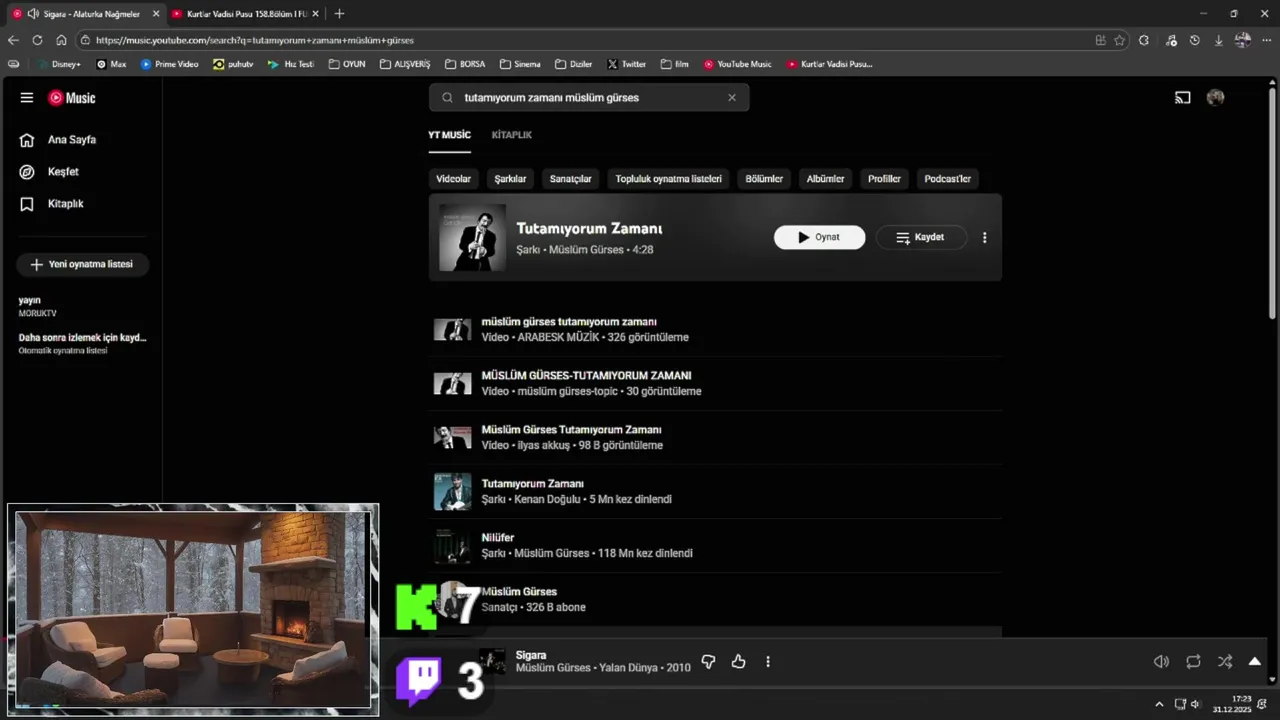
Task: Click browser home button
Action: pyautogui.click(x=61, y=40)
